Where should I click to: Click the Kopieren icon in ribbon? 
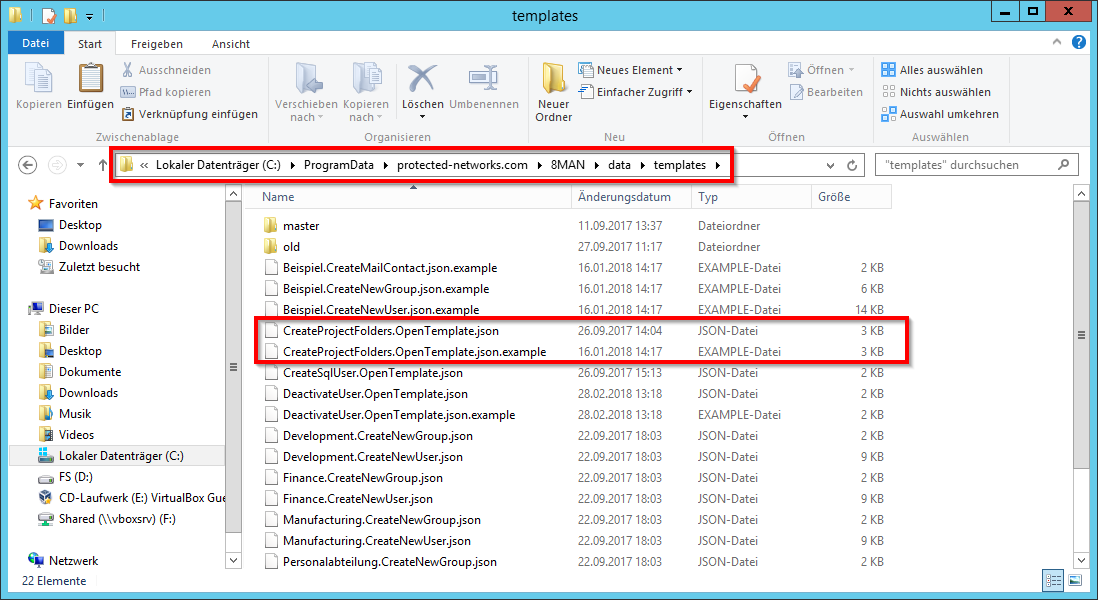point(38,78)
